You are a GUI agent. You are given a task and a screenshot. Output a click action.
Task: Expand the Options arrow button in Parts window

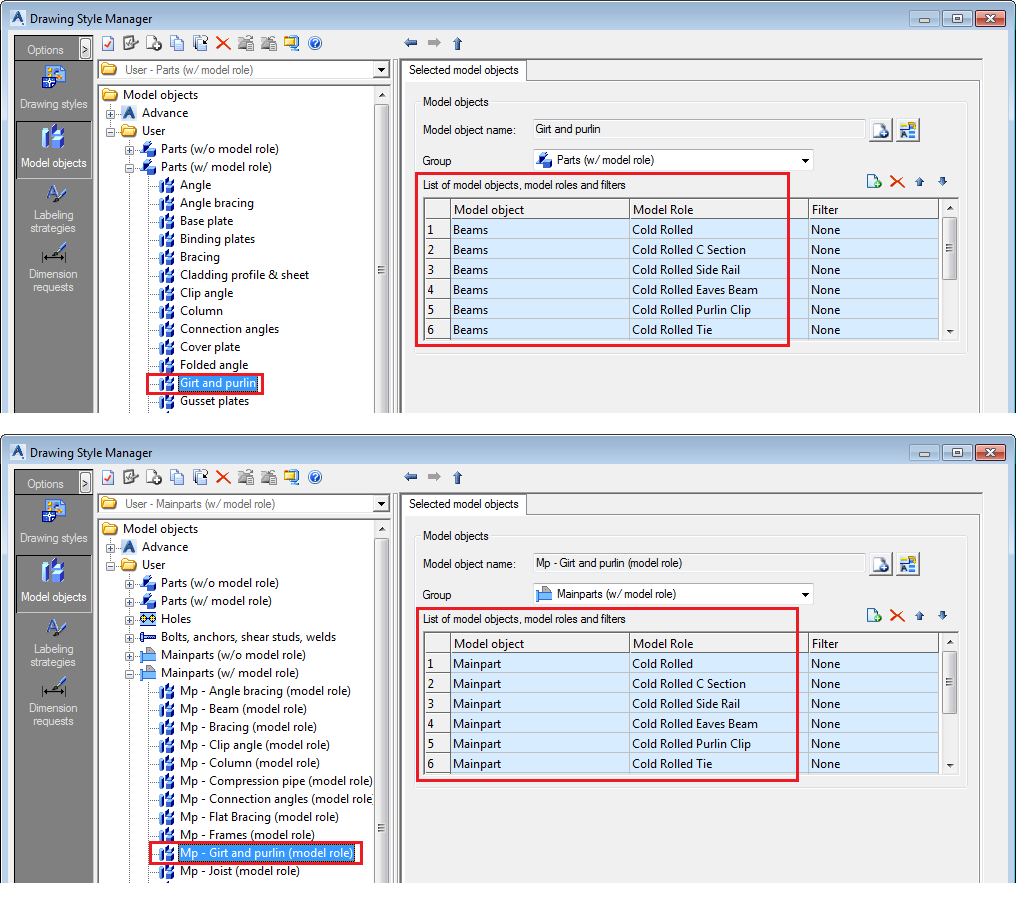click(x=85, y=49)
